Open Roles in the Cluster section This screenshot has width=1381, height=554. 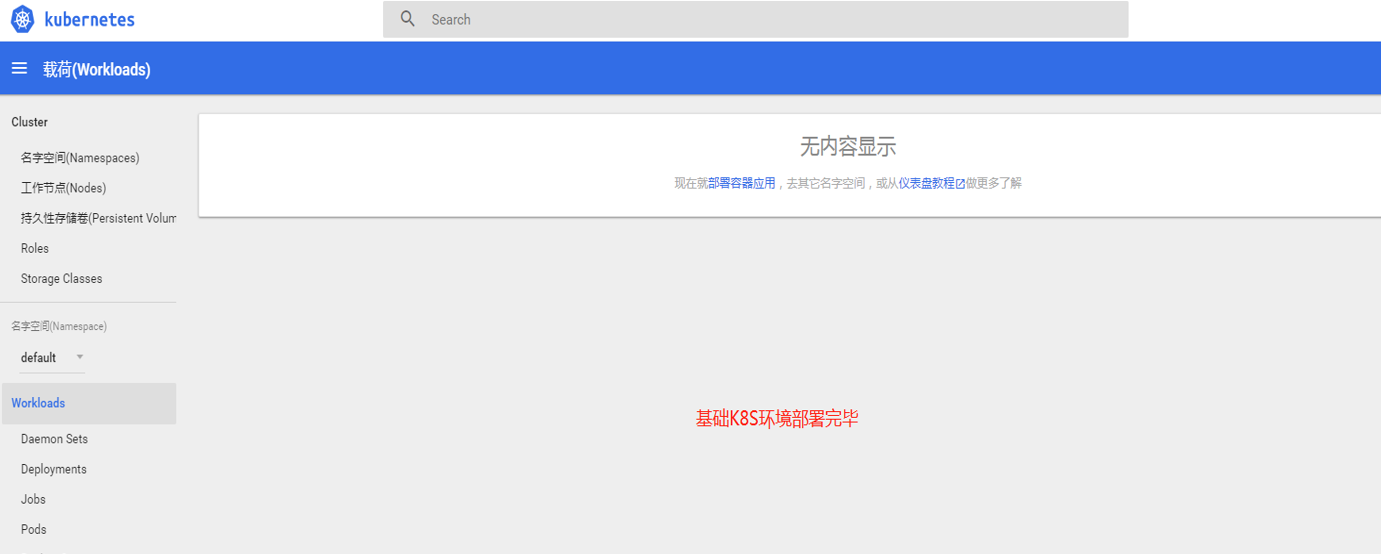[x=35, y=248]
